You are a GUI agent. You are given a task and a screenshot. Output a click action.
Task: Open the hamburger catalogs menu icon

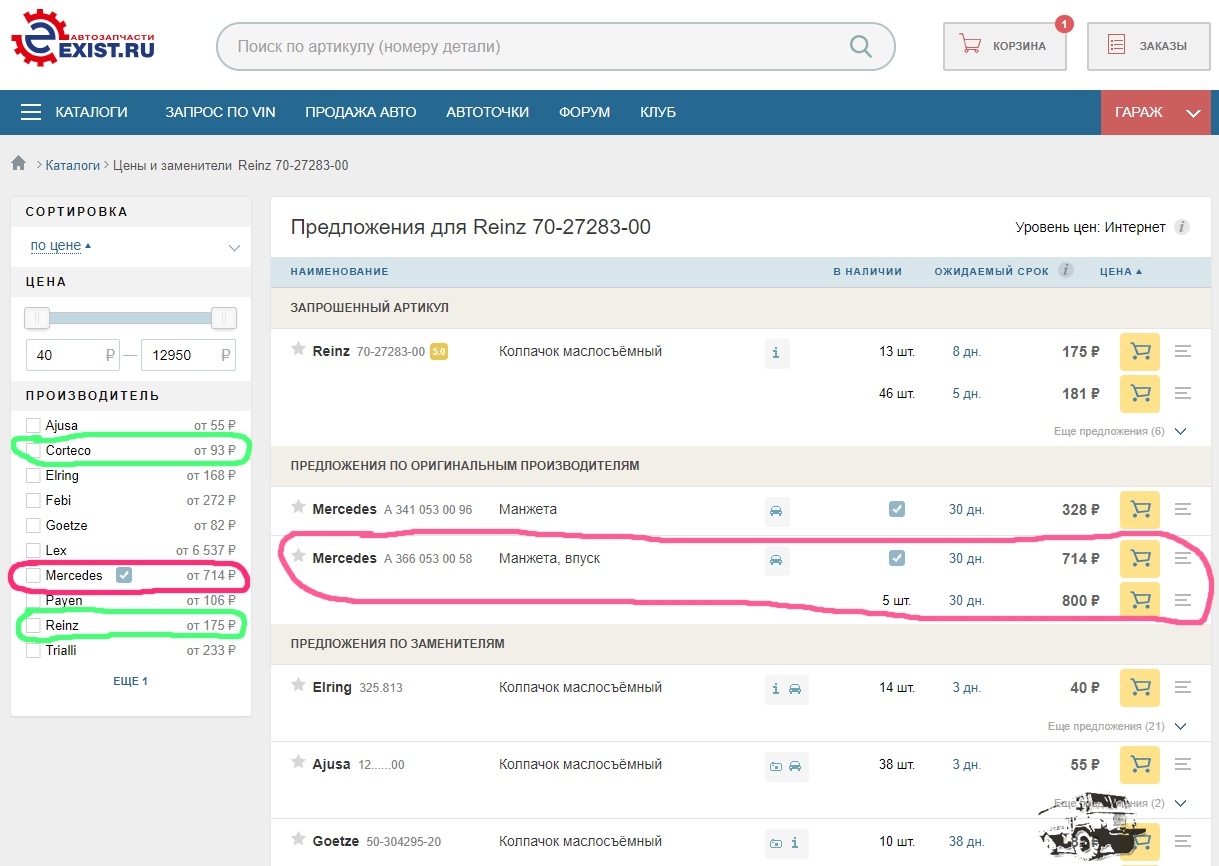31,112
